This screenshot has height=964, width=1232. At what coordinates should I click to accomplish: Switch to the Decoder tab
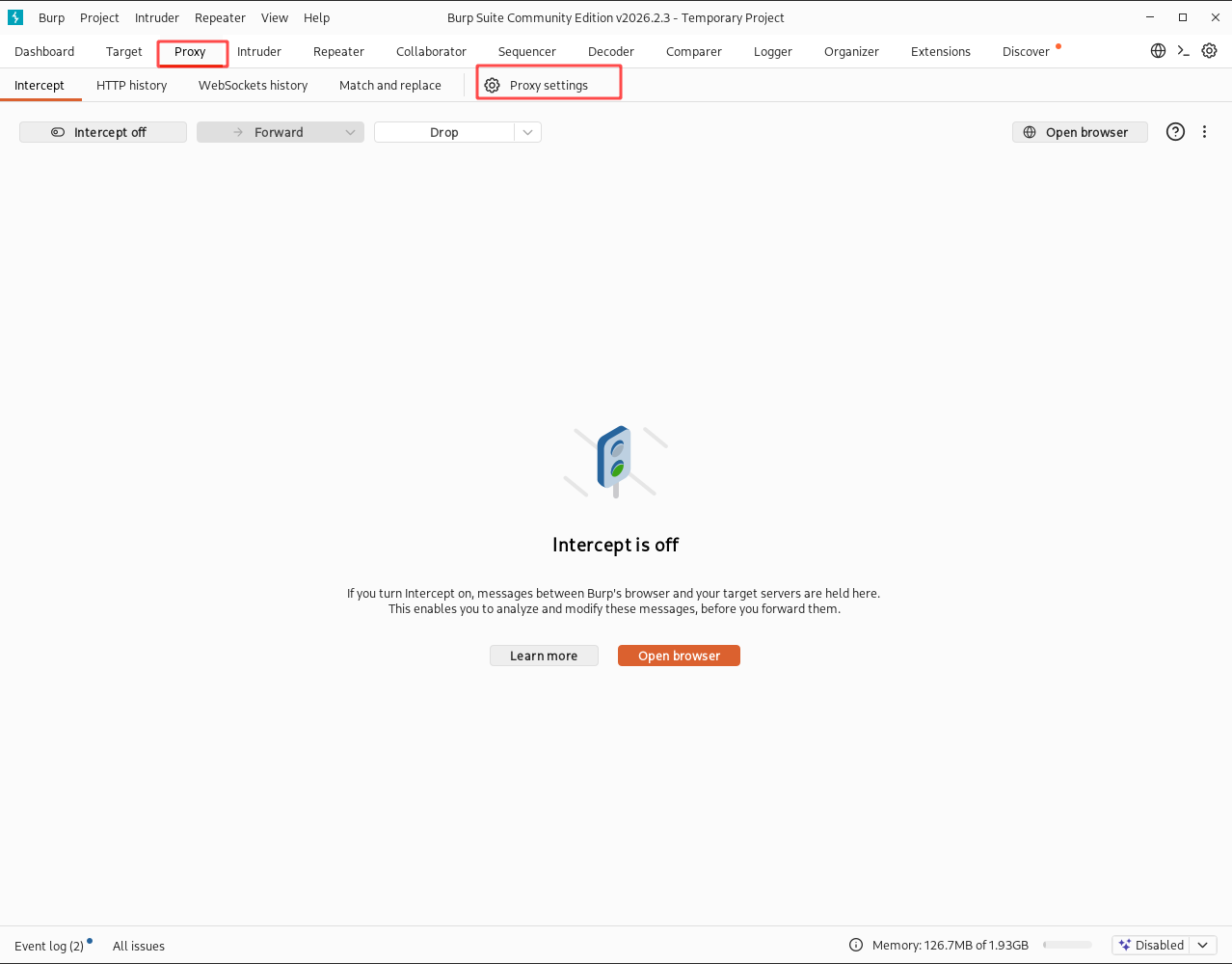pyautogui.click(x=611, y=51)
